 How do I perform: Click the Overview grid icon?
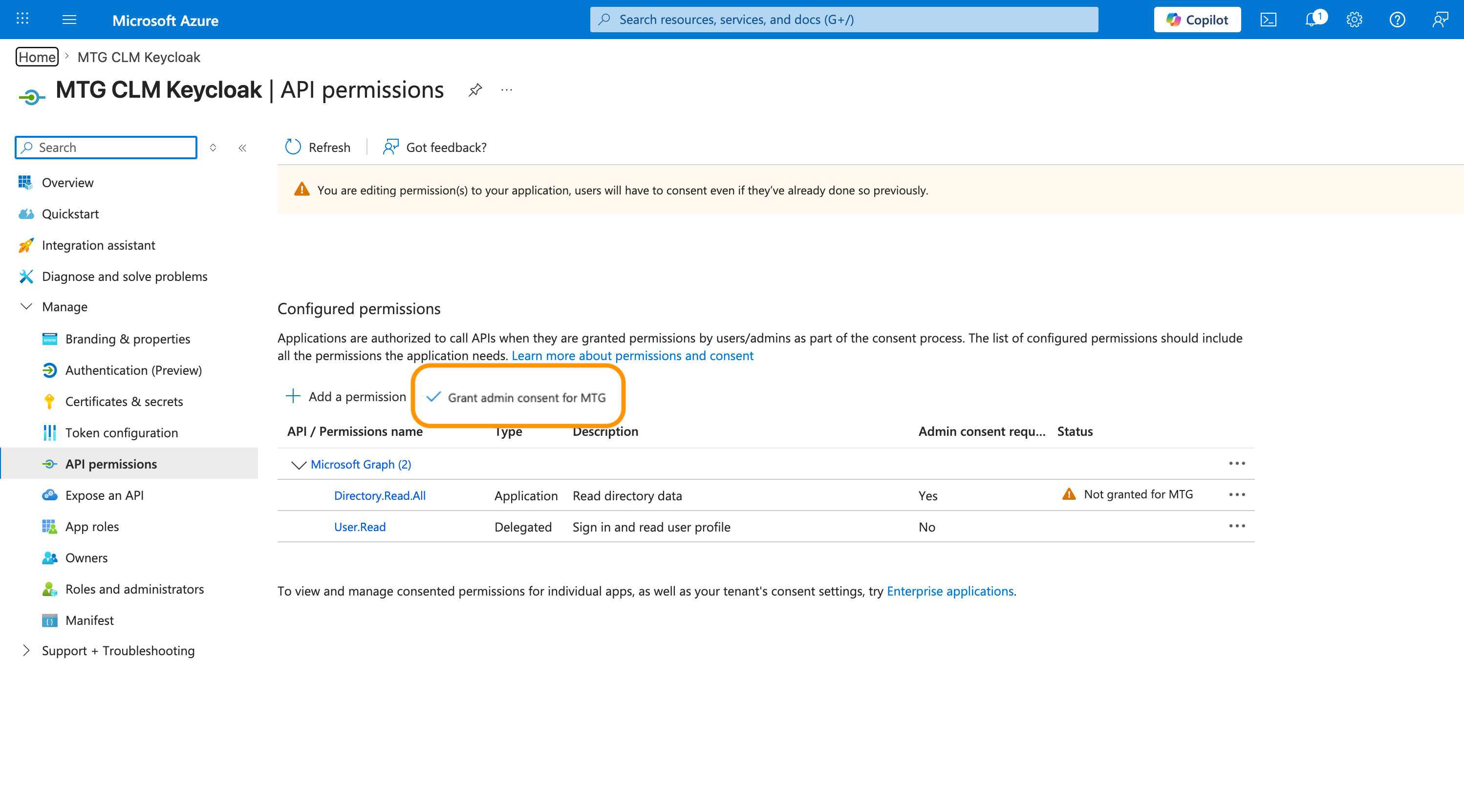click(25, 182)
